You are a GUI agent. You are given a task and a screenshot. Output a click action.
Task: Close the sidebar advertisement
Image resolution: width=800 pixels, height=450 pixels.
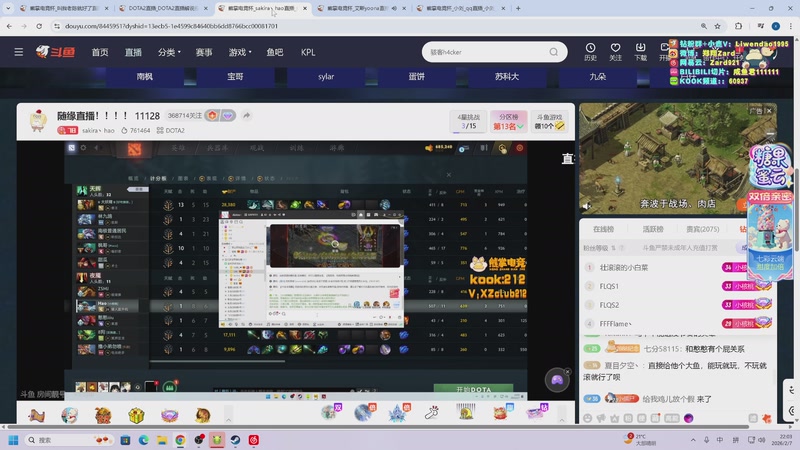(769, 111)
